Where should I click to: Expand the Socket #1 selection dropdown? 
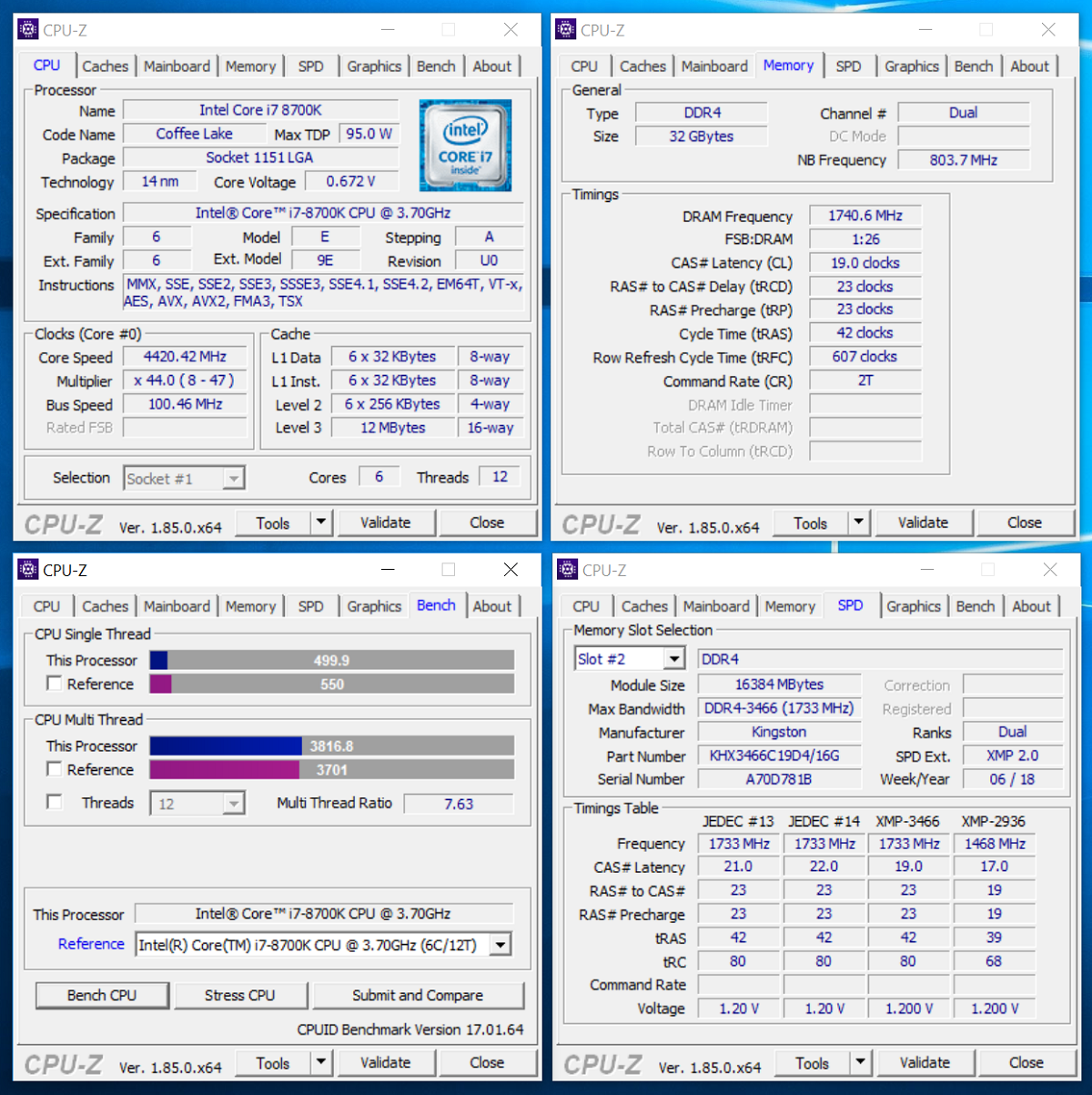pos(234,478)
